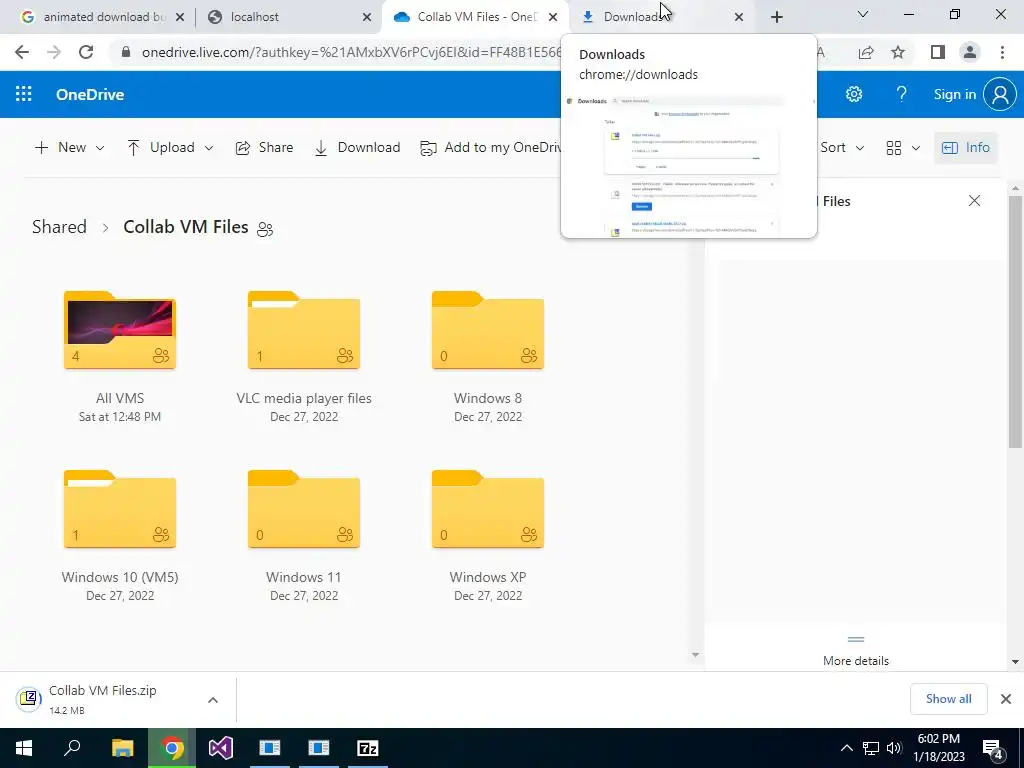Open the Chrome three-dot menu
This screenshot has width=1024, height=768.
click(x=1002, y=52)
